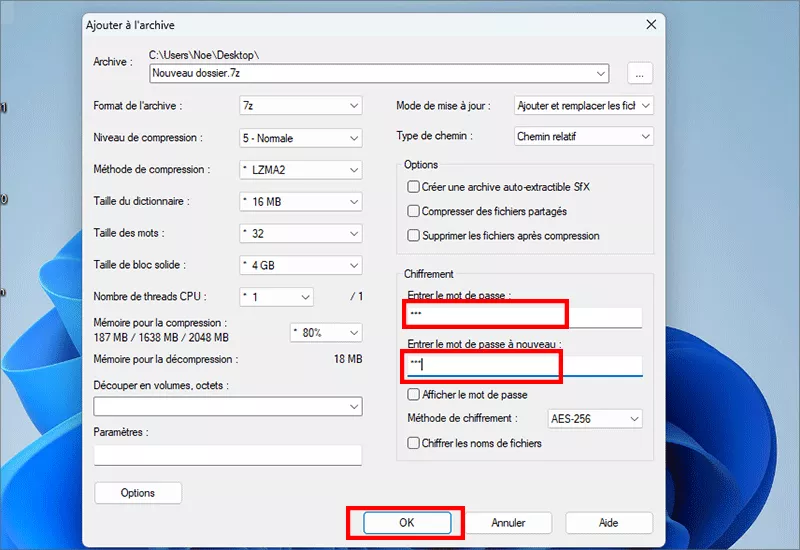Click the Annuler button

[508, 523]
